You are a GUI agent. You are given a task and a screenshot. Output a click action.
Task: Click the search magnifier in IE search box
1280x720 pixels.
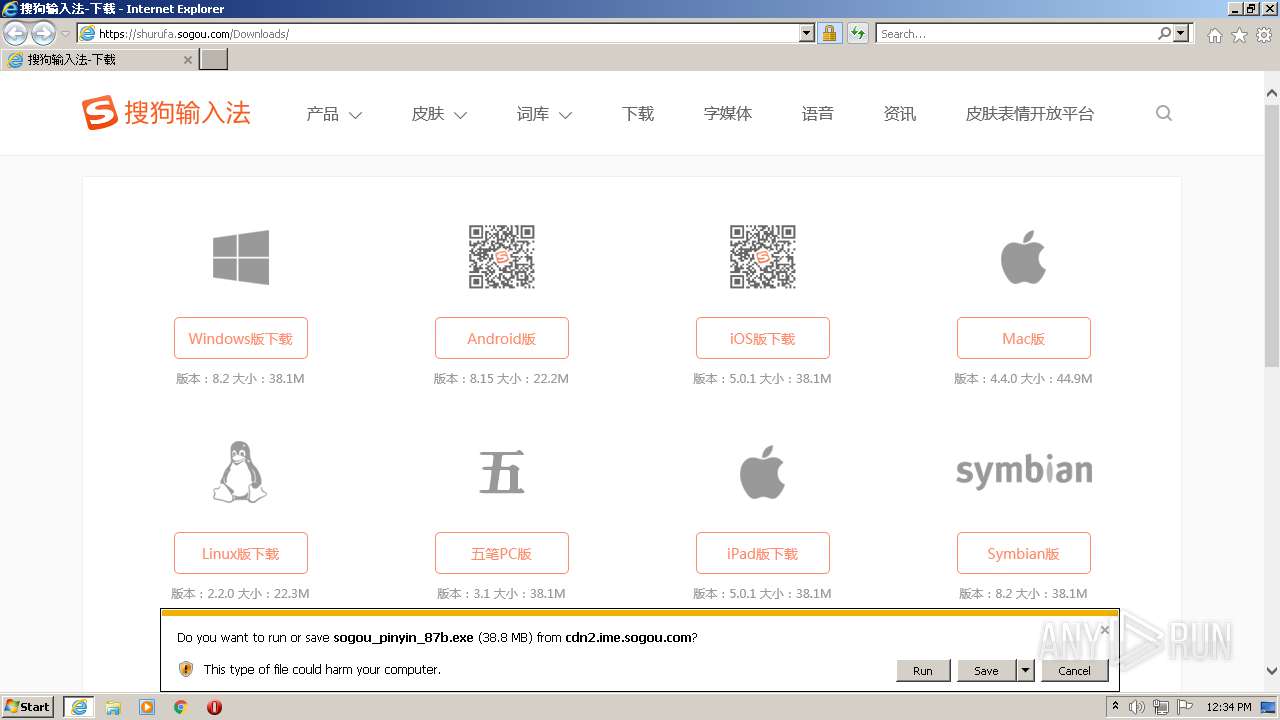tap(1164, 33)
